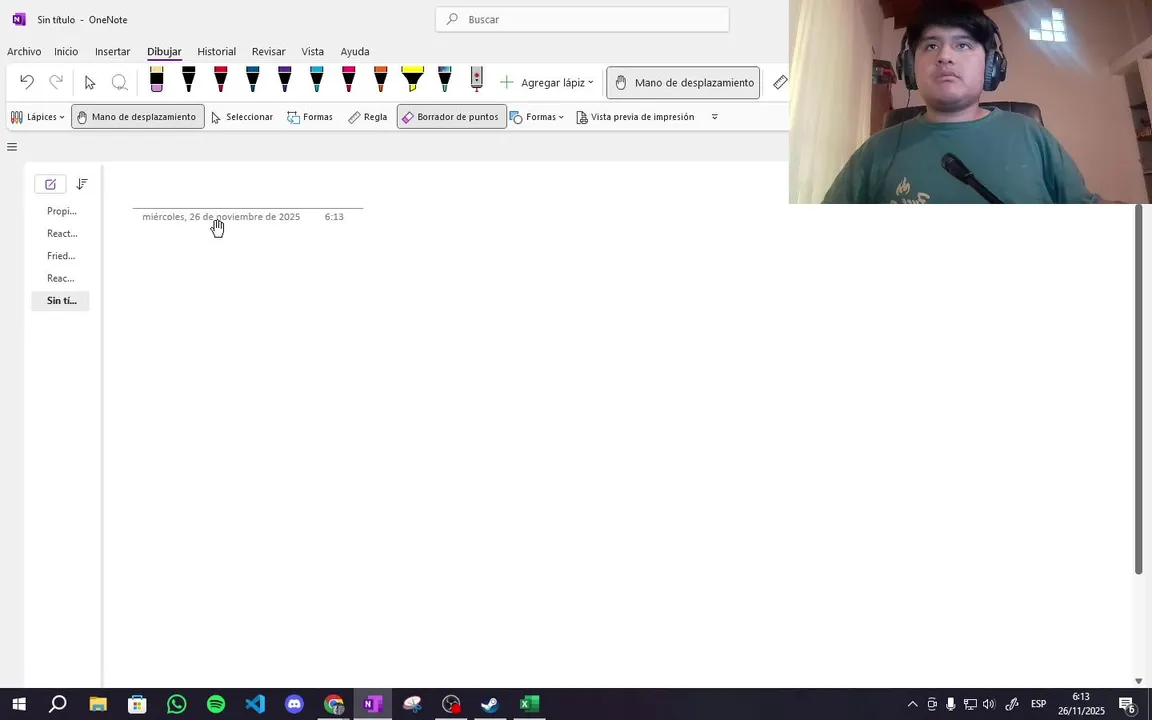Open the React... page in list

[61, 234]
